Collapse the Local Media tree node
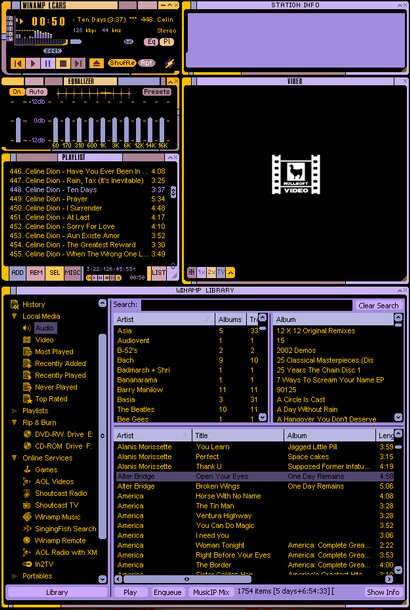410x610 pixels. click(x=15, y=316)
